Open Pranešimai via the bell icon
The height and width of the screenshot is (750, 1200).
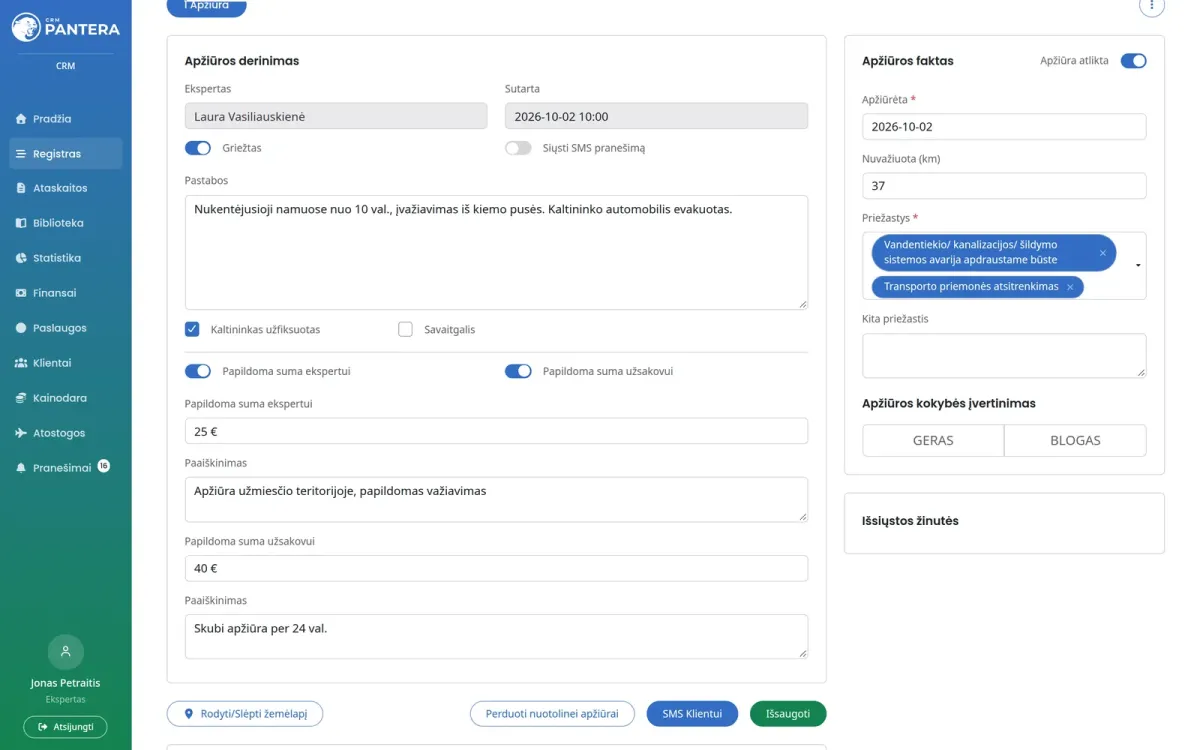tap(21, 468)
